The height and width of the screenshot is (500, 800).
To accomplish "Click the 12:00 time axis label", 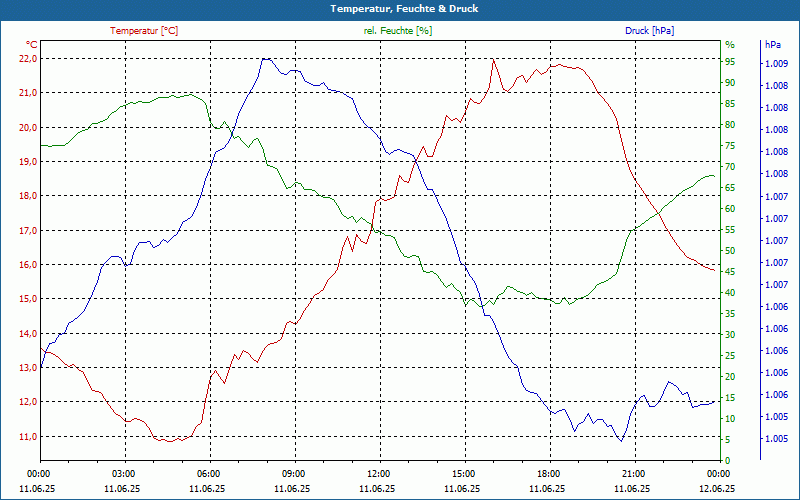I will coord(378,473).
